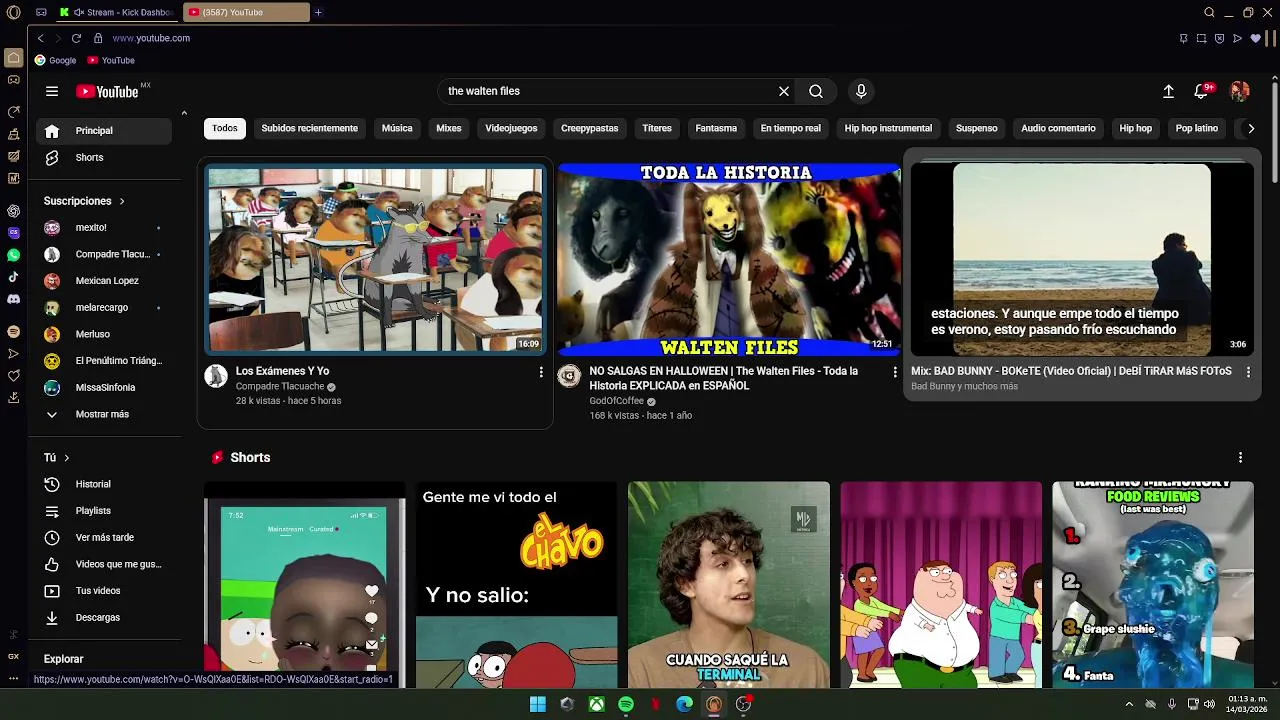Go to Principal in the sidebar
The image size is (1280, 720).
pos(104,131)
